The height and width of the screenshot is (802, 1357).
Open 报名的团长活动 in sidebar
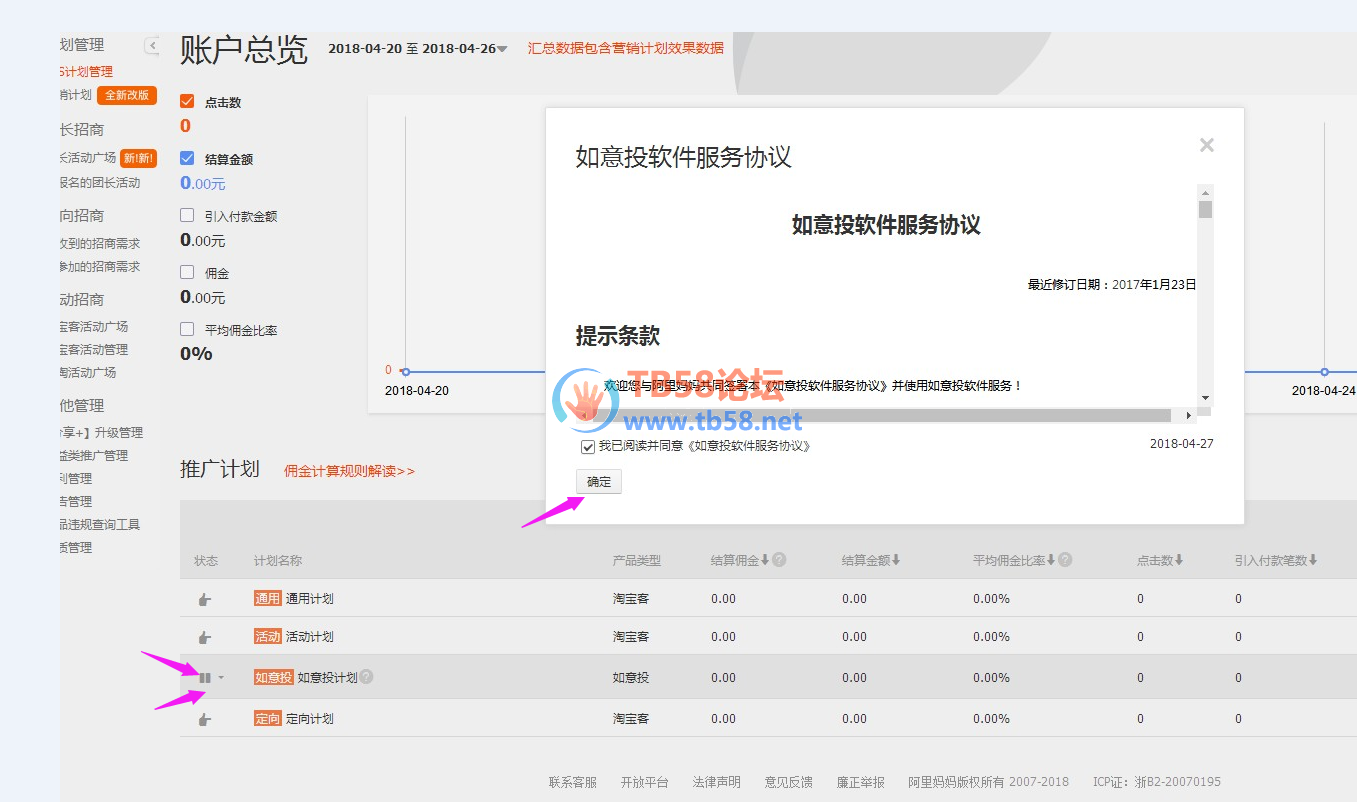coord(100,183)
